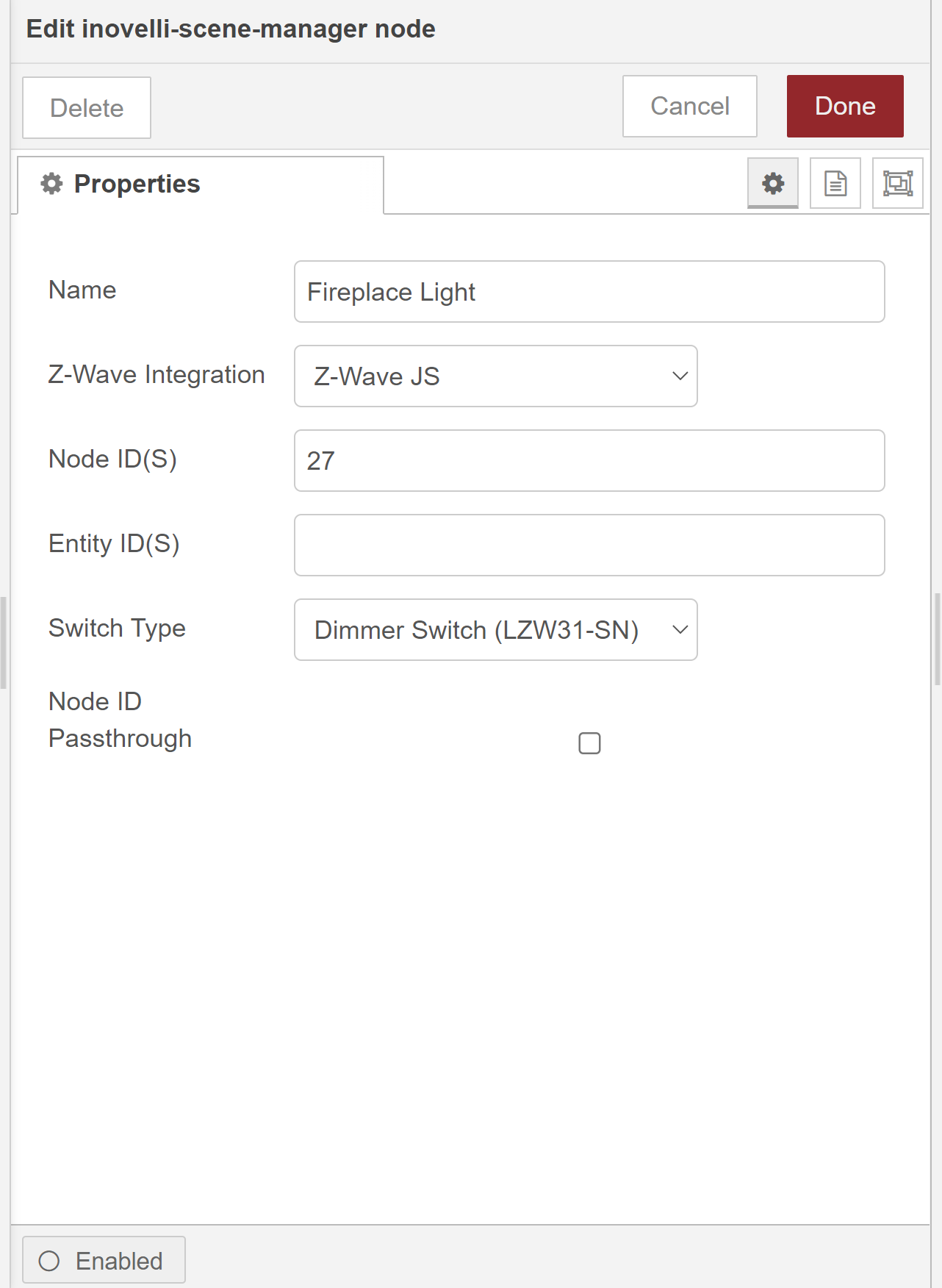The width and height of the screenshot is (942, 1288).
Task: Open the Z-Wave Integration dropdown
Action: (x=495, y=376)
